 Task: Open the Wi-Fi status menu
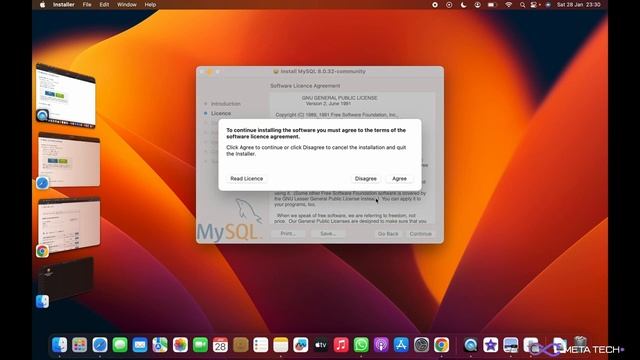509,4
